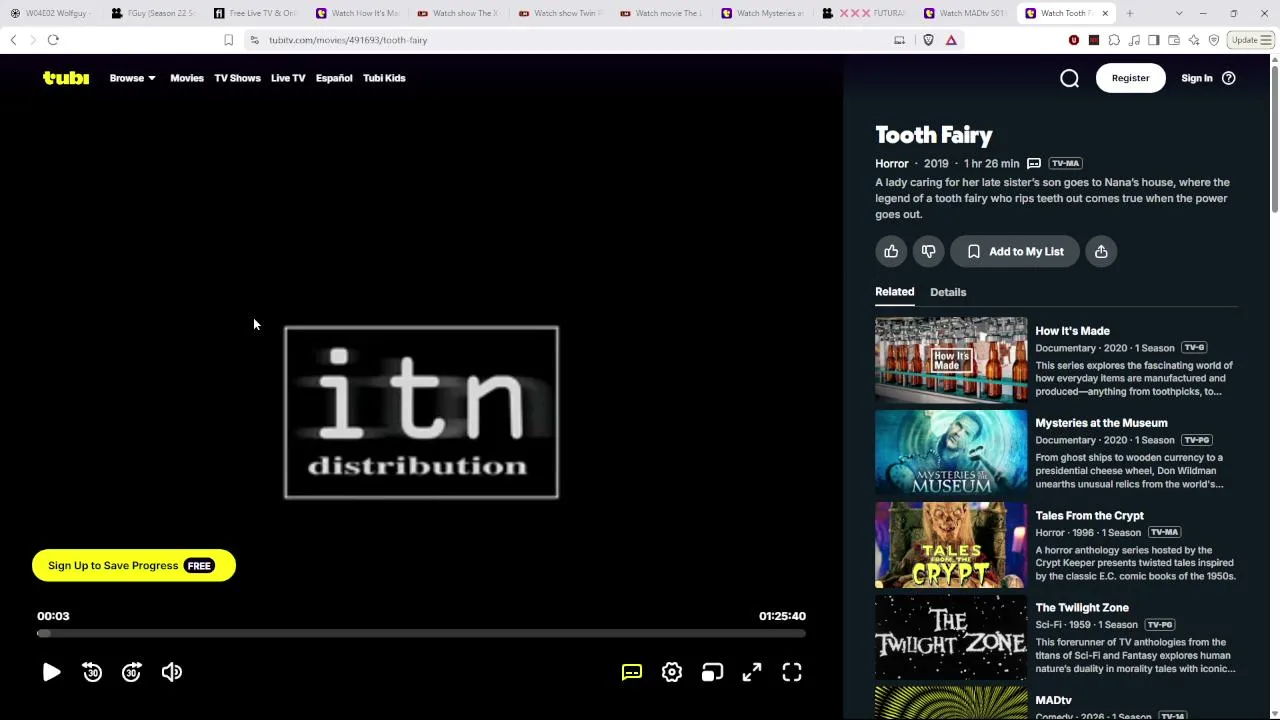This screenshot has width=1280, height=720.
Task: Bookmark this page in address bar
Action: [228, 40]
